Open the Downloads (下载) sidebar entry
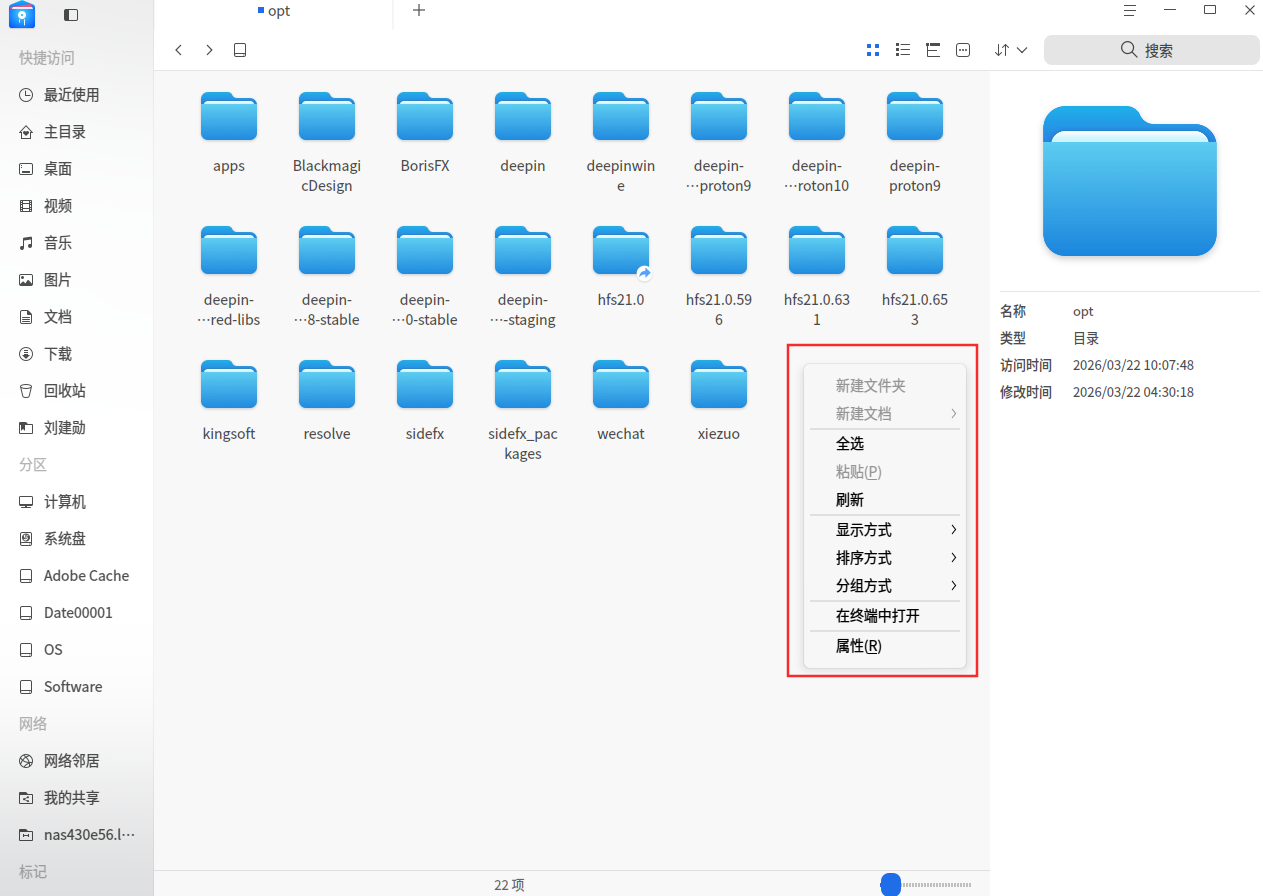Screen dimensions: 1263x896 58,354
